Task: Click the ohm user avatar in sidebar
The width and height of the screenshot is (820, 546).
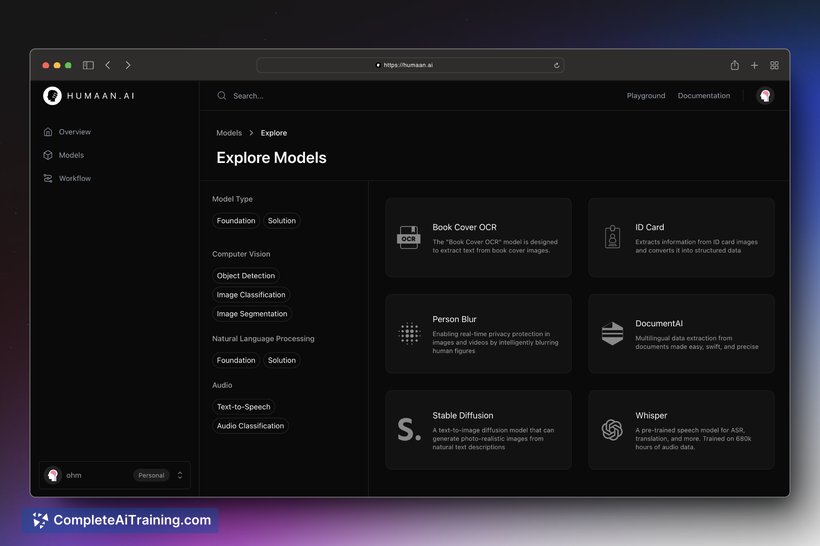Action: [x=53, y=475]
